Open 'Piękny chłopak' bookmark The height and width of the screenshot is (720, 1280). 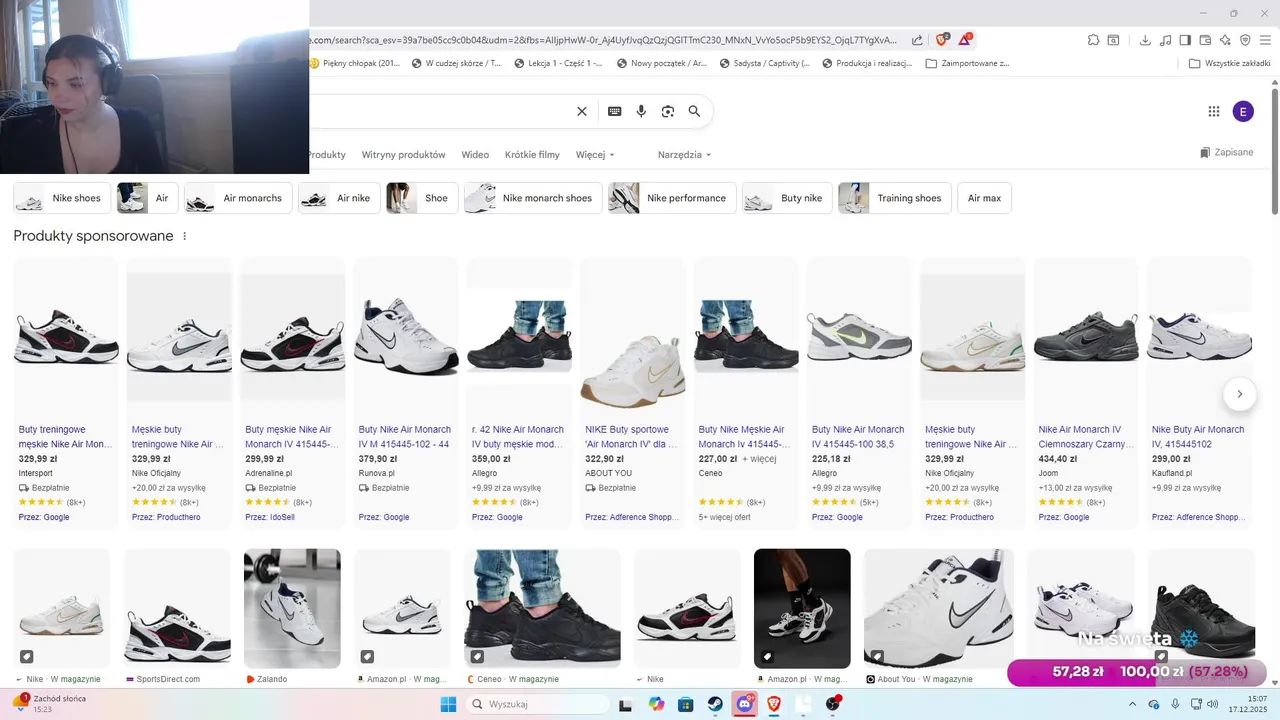click(354, 63)
